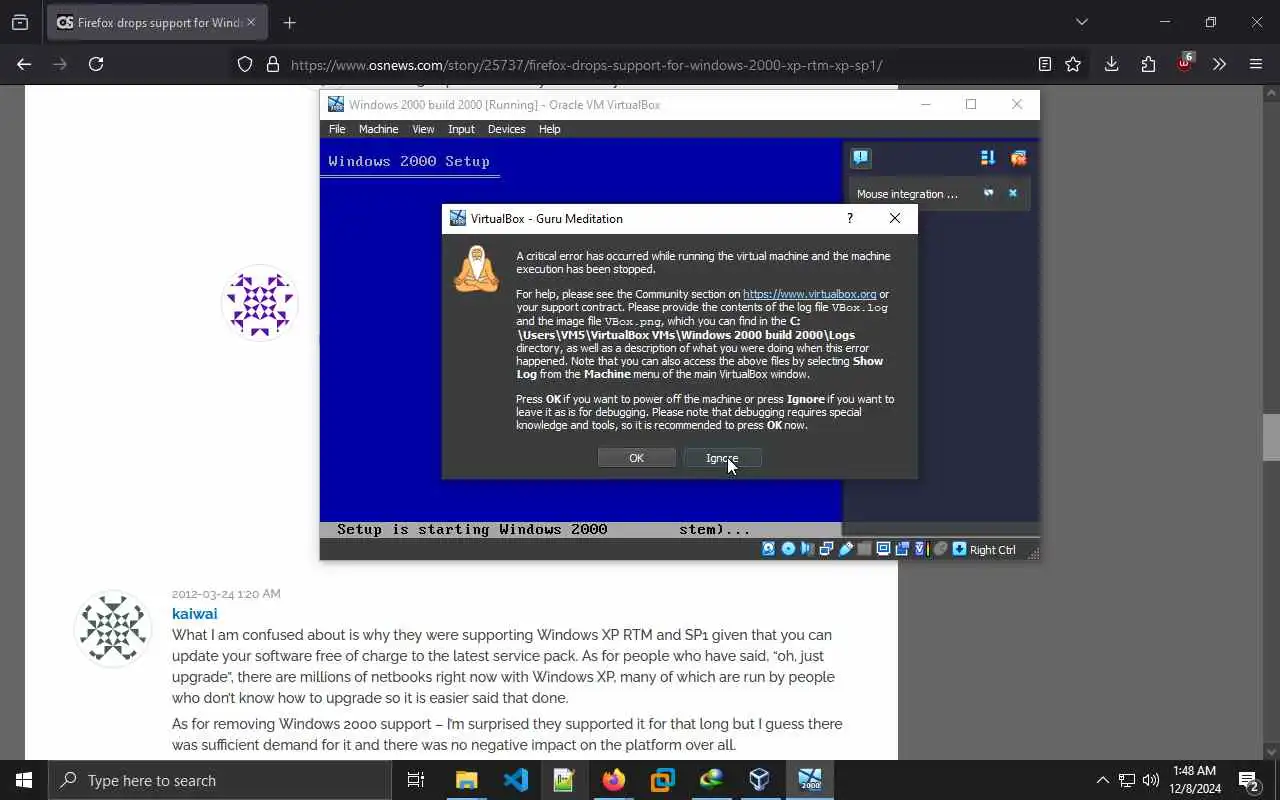Click Ignore in the Guru Meditation dialog
Image resolution: width=1280 pixels, height=800 pixels.
tap(722, 458)
